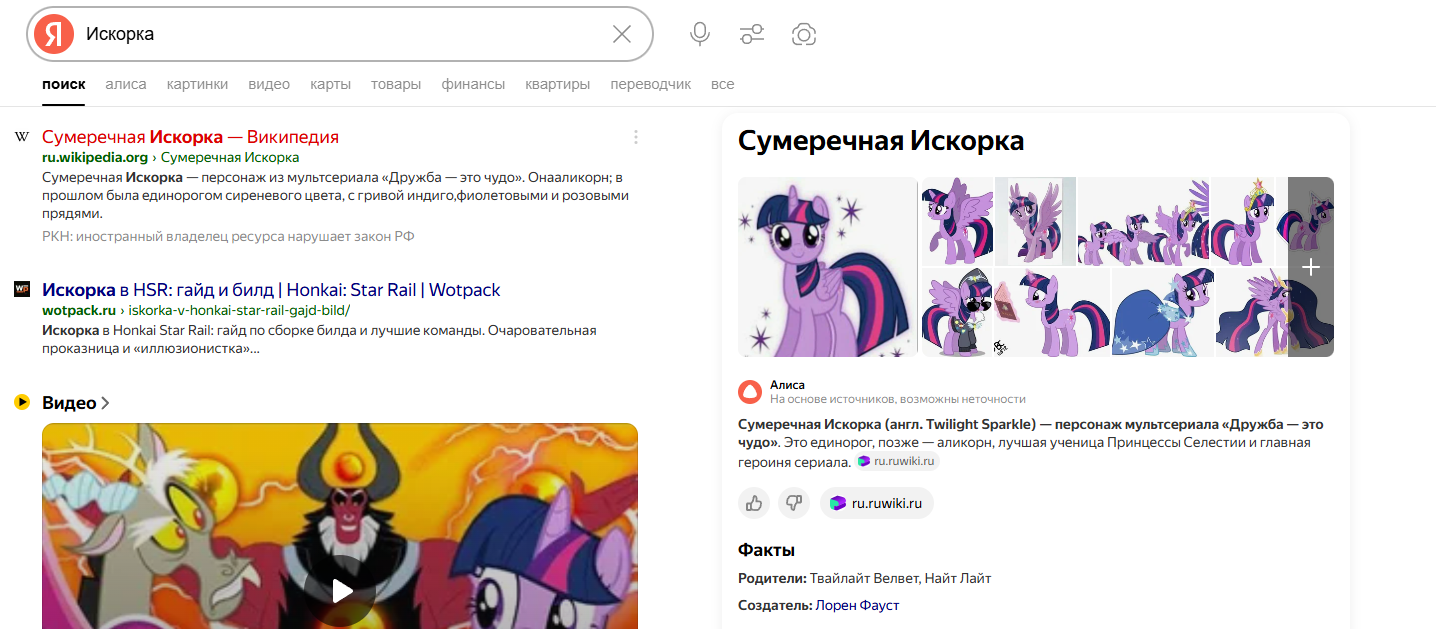
Task: Open thumbnail of Искорка in blue star dress
Action: (1162, 312)
